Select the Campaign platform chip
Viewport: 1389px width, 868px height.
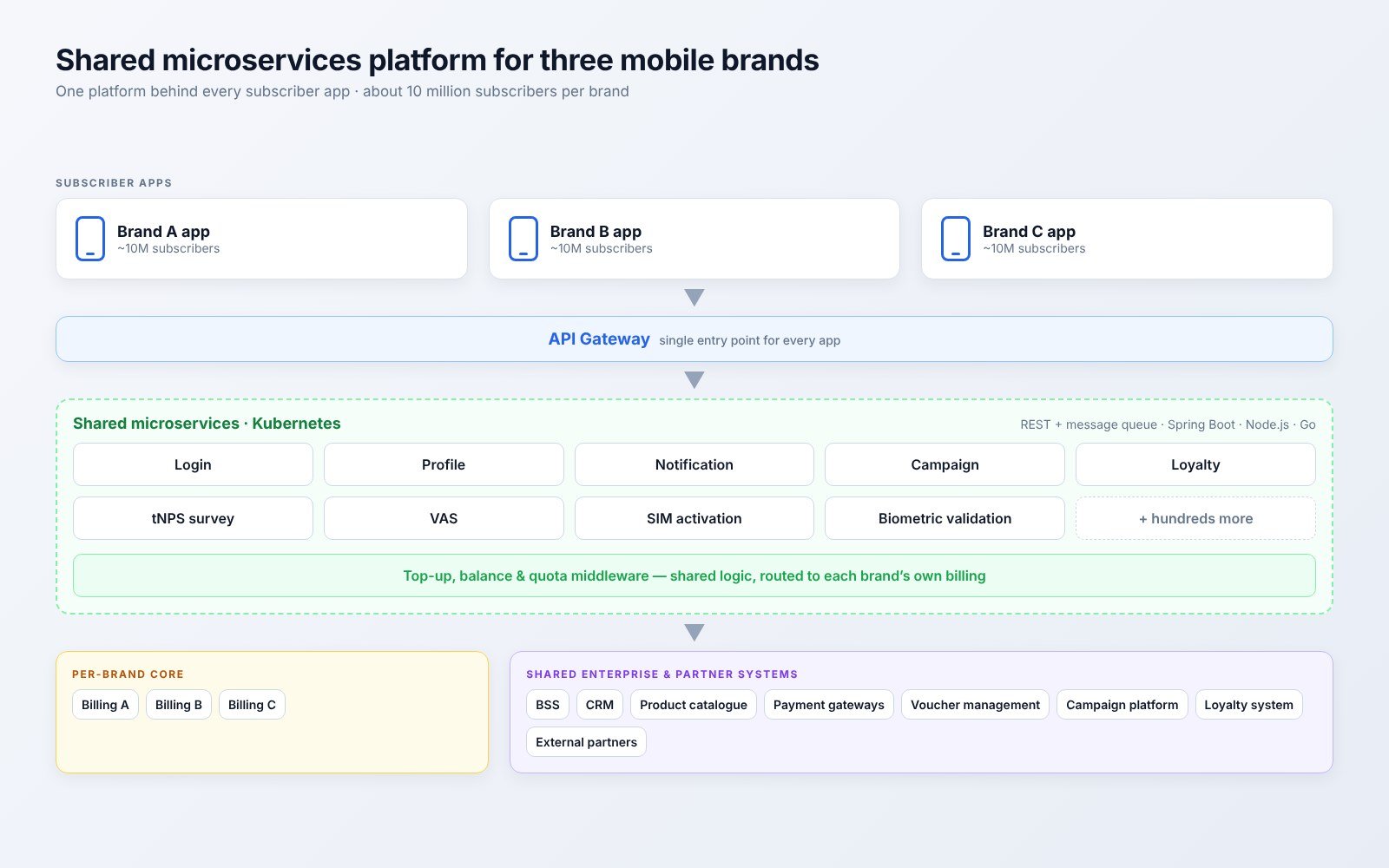pyautogui.click(x=1122, y=705)
